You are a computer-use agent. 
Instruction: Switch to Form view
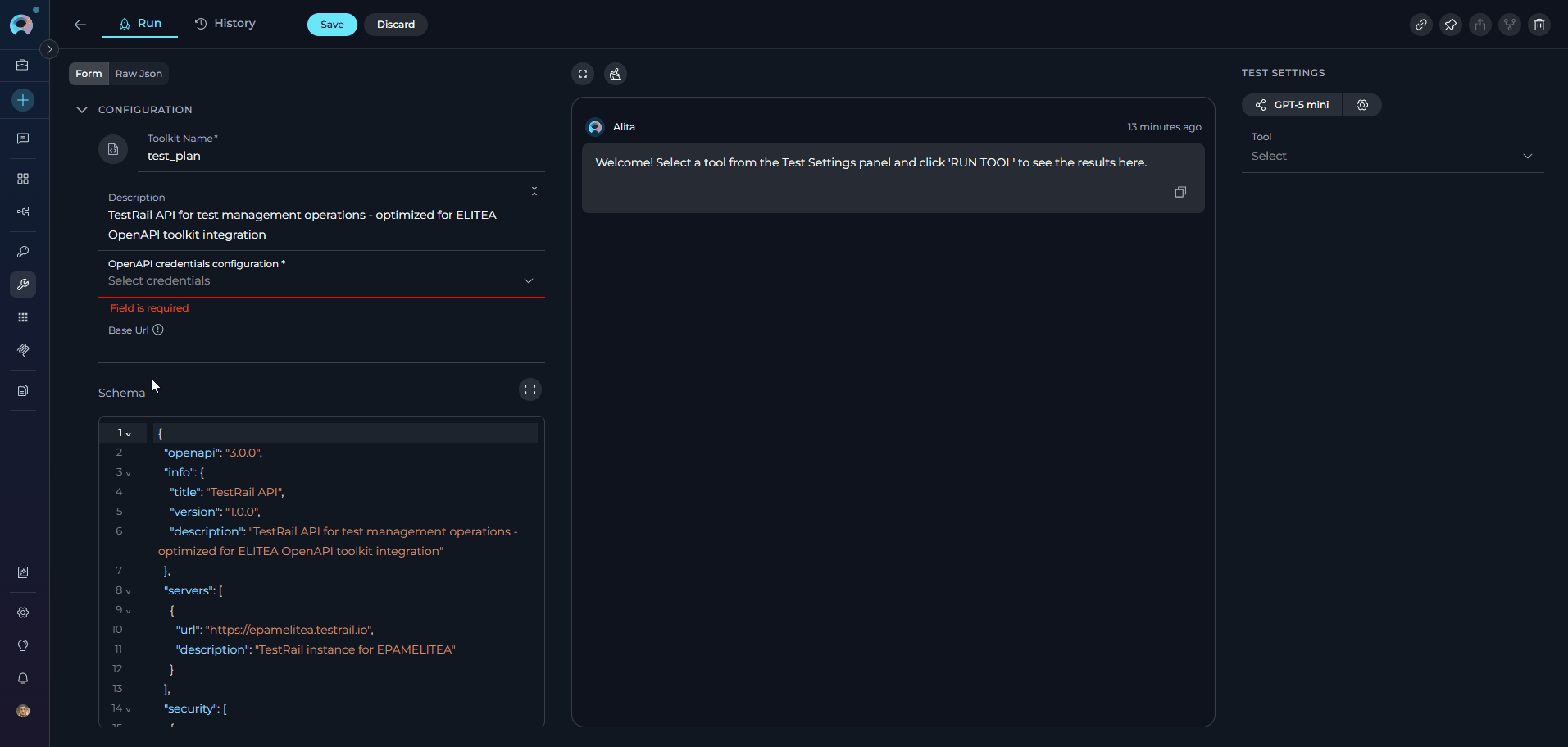(x=89, y=74)
